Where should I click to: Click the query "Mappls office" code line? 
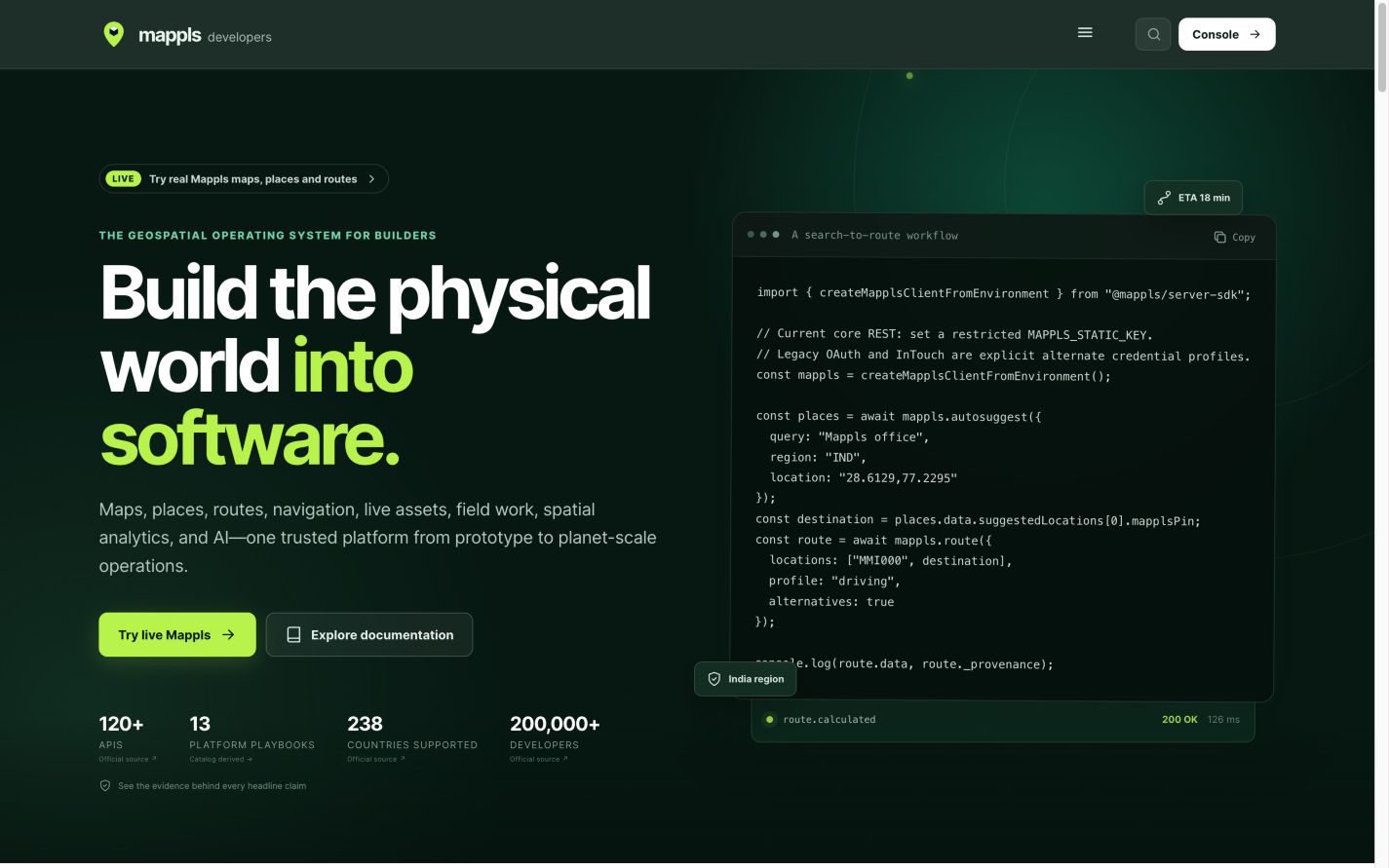pos(849,437)
